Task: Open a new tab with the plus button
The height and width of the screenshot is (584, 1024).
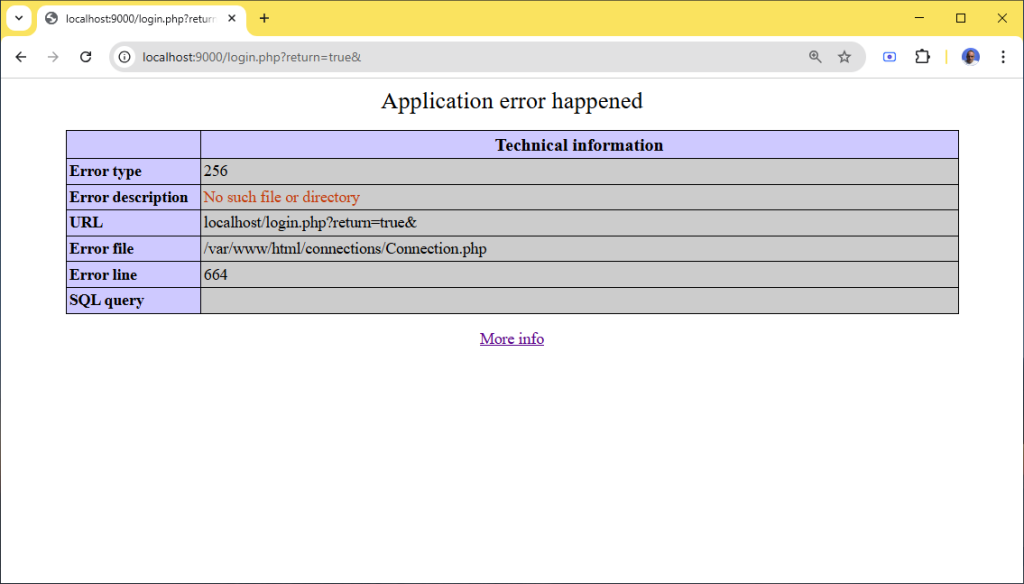Action: pos(263,18)
